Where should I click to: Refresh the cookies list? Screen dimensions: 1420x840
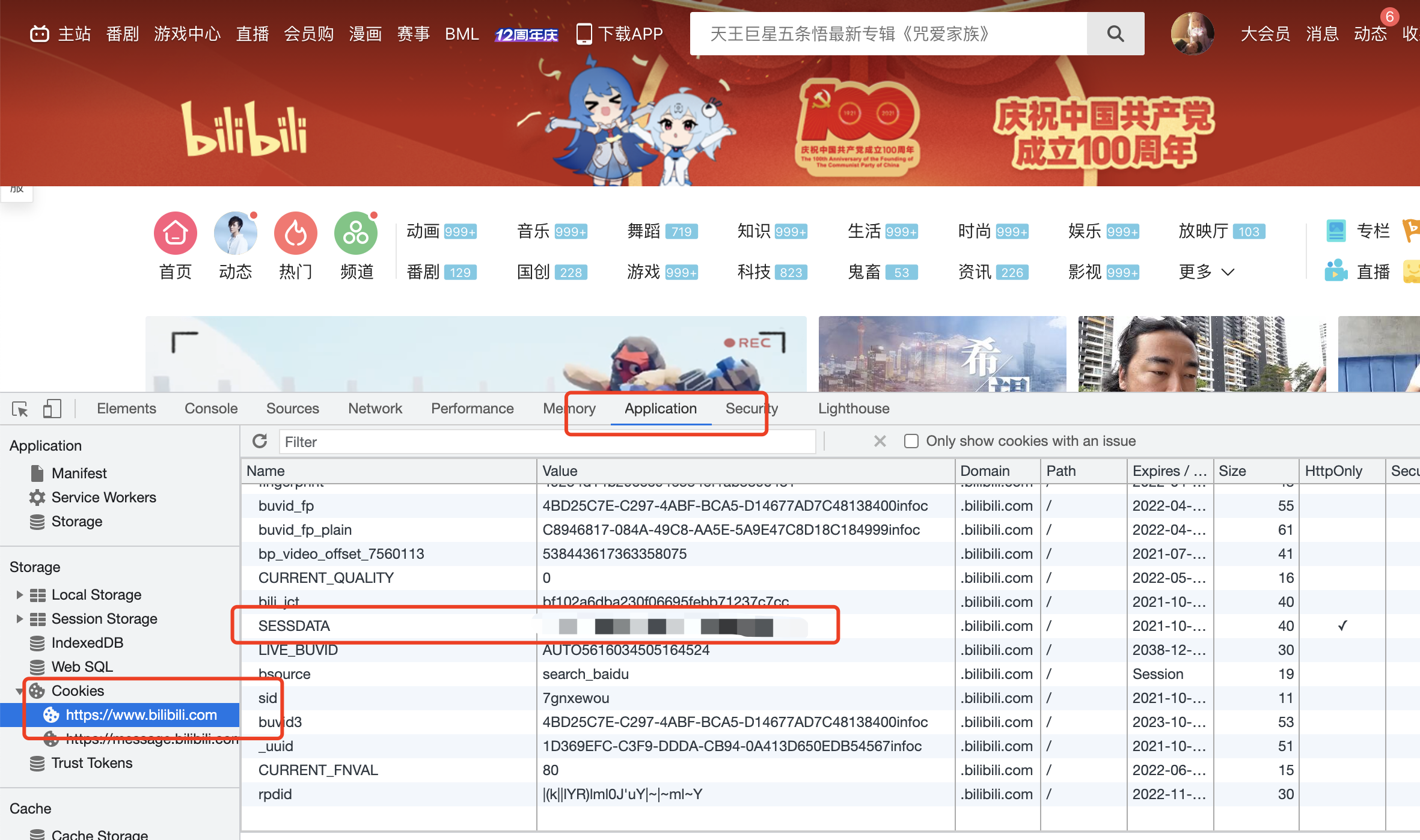[260, 441]
